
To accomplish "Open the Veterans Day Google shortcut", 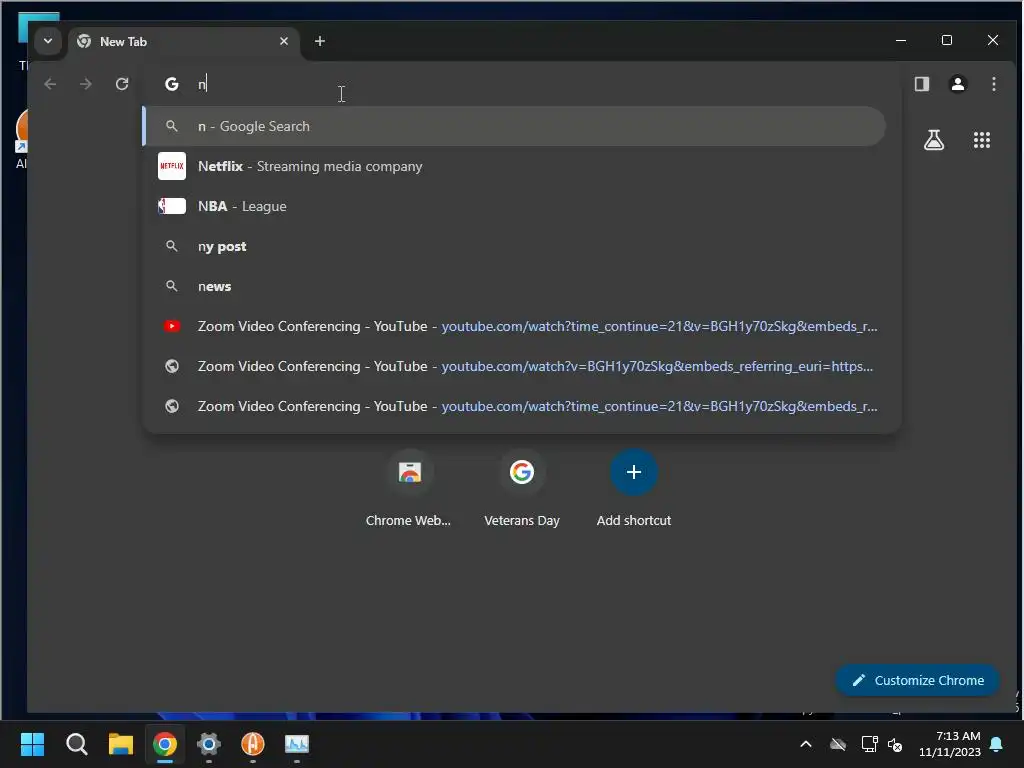I will tap(522, 488).
